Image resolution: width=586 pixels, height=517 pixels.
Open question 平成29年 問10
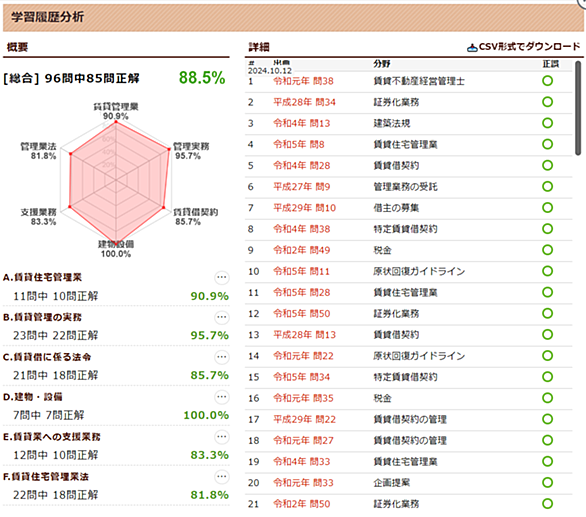coord(304,208)
